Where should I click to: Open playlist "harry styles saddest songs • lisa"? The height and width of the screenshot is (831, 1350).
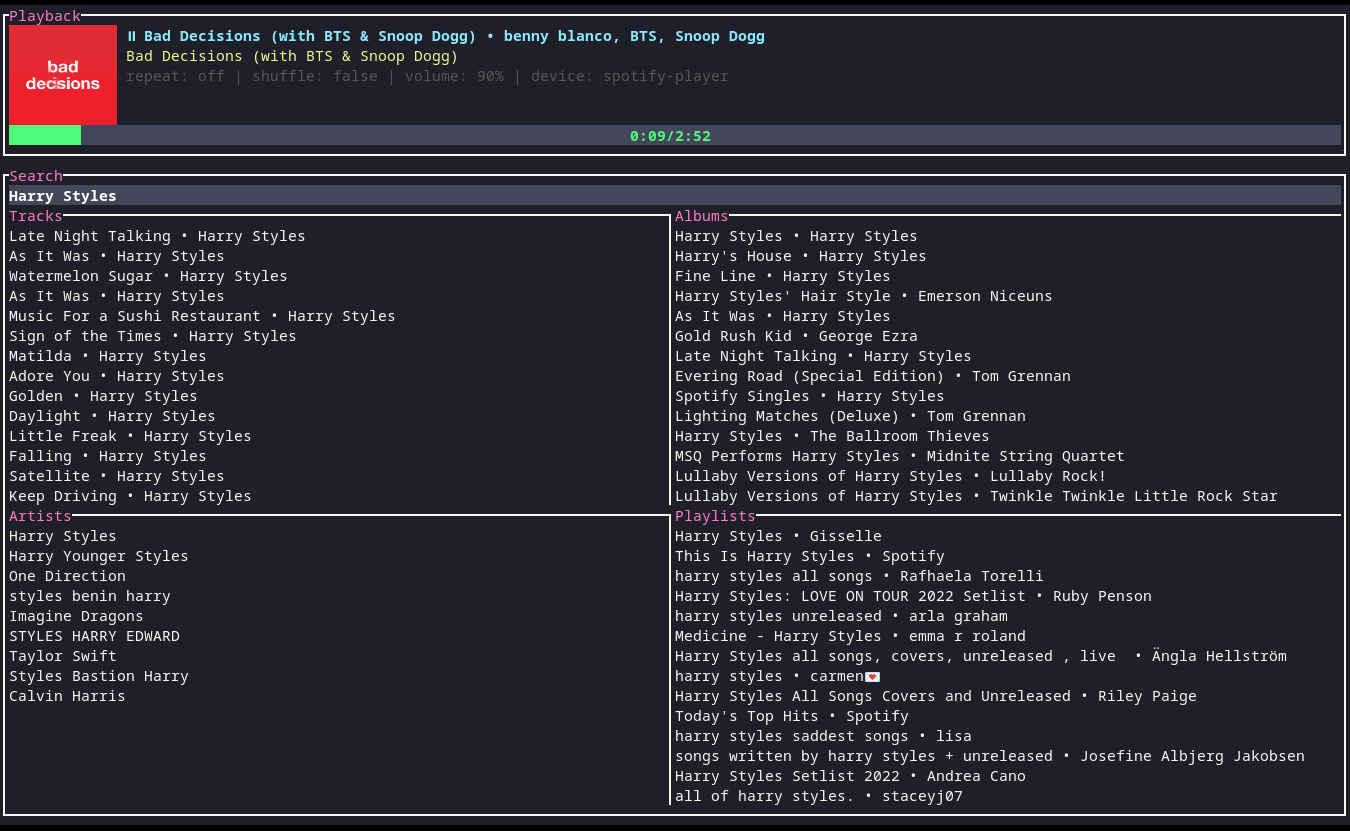click(x=823, y=736)
